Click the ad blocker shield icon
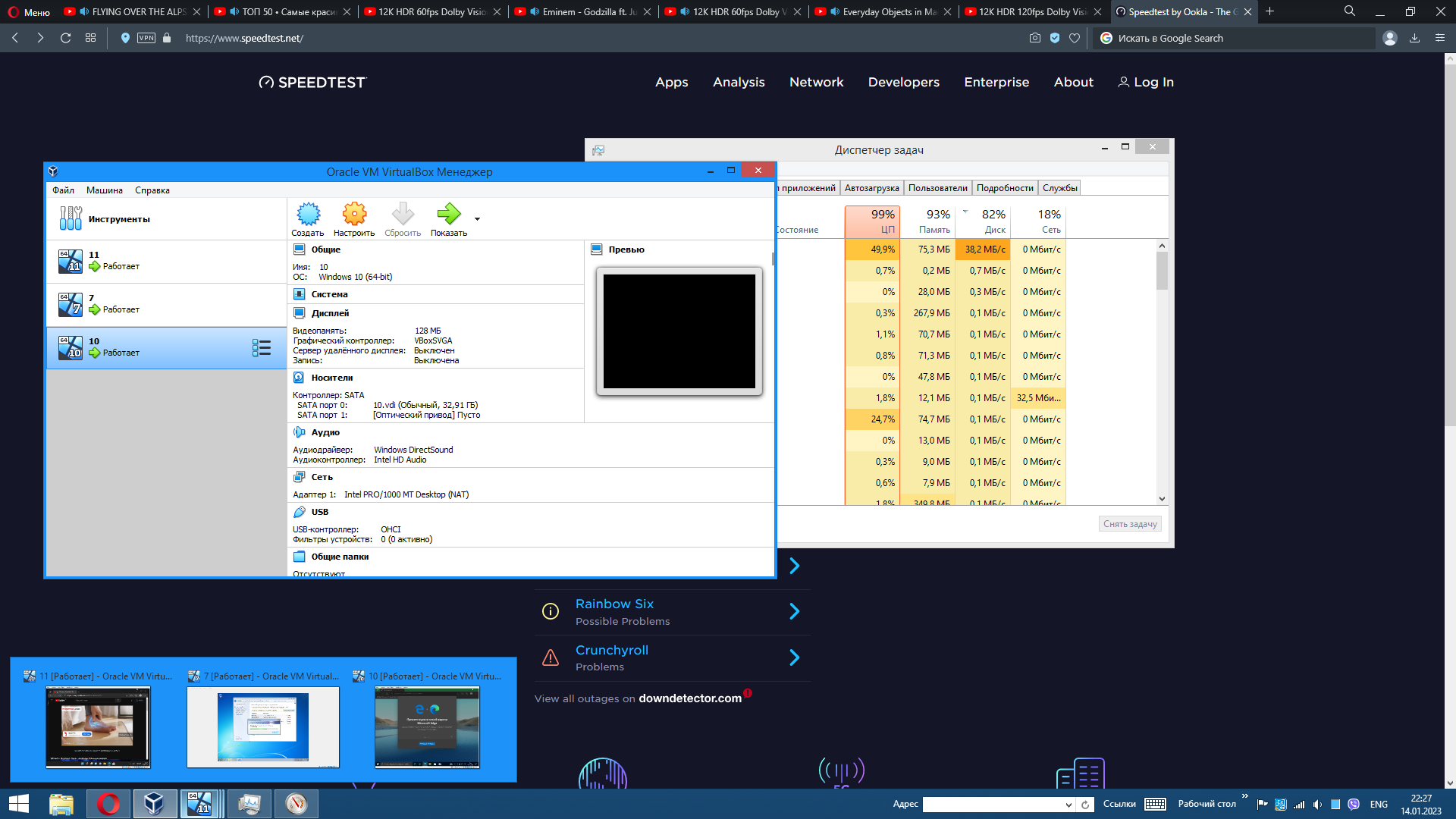Viewport: 1456px width, 819px height. [1055, 38]
